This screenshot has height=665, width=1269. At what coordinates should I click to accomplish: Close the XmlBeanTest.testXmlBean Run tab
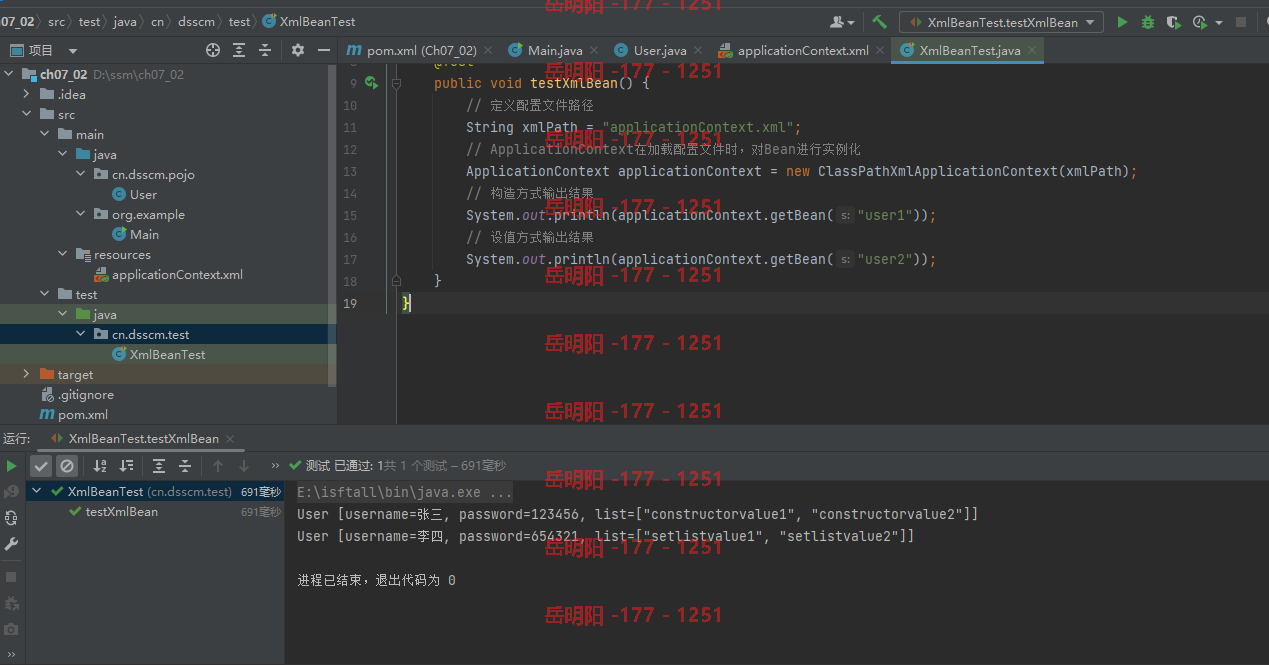click(x=230, y=439)
